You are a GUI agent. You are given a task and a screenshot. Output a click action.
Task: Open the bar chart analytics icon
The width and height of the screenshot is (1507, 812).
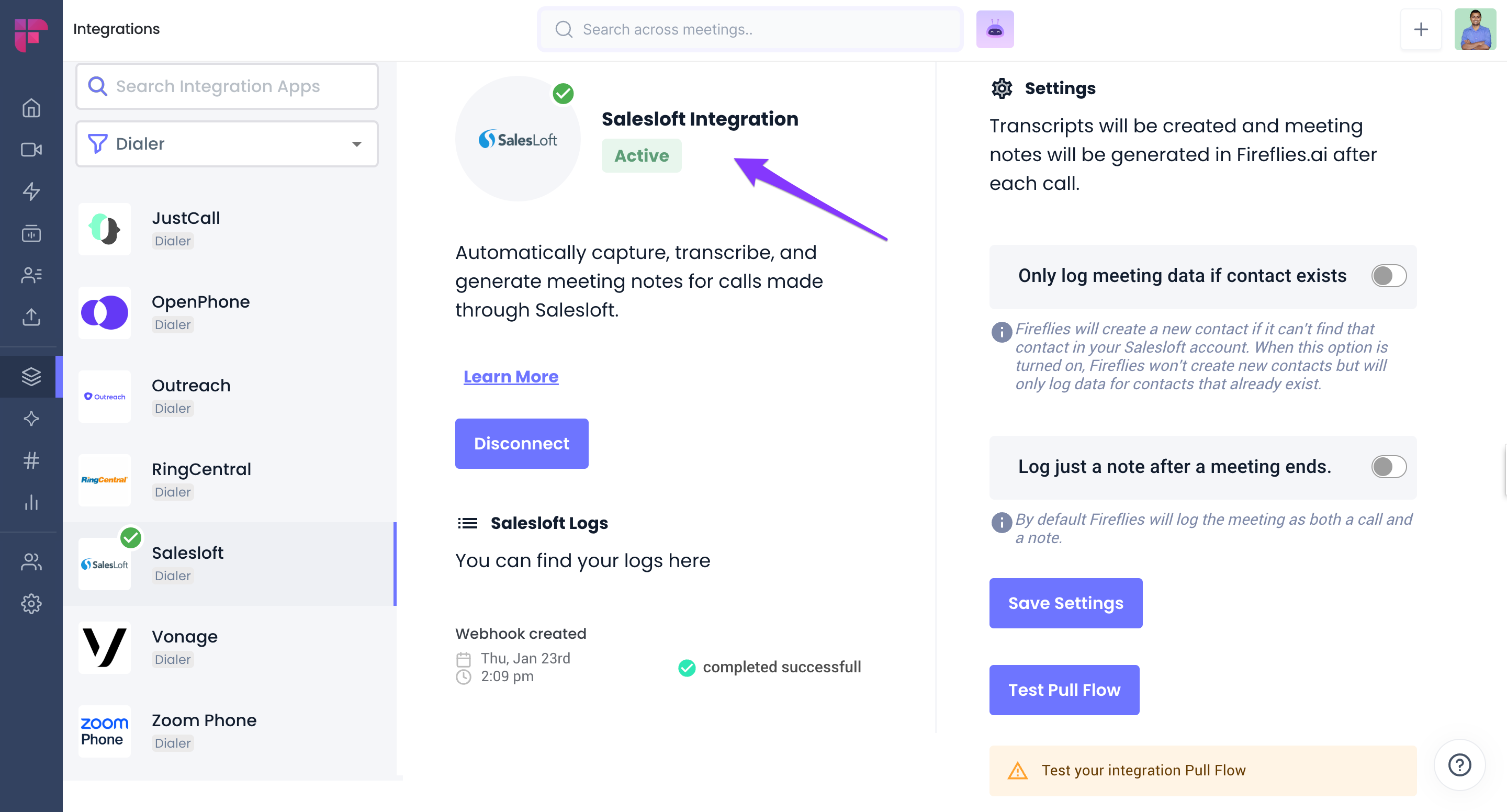pyautogui.click(x=31, y=502)
